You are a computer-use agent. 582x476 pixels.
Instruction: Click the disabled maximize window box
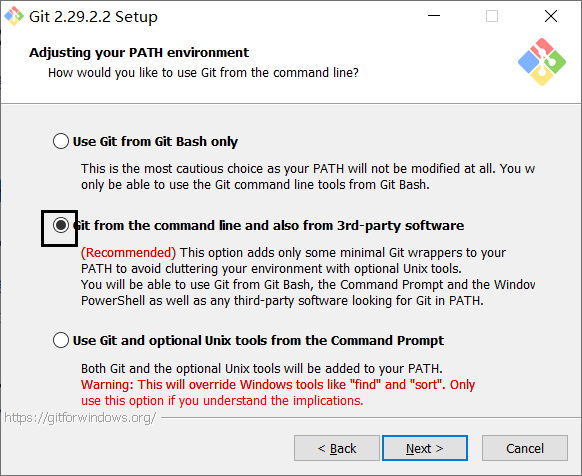492,16
